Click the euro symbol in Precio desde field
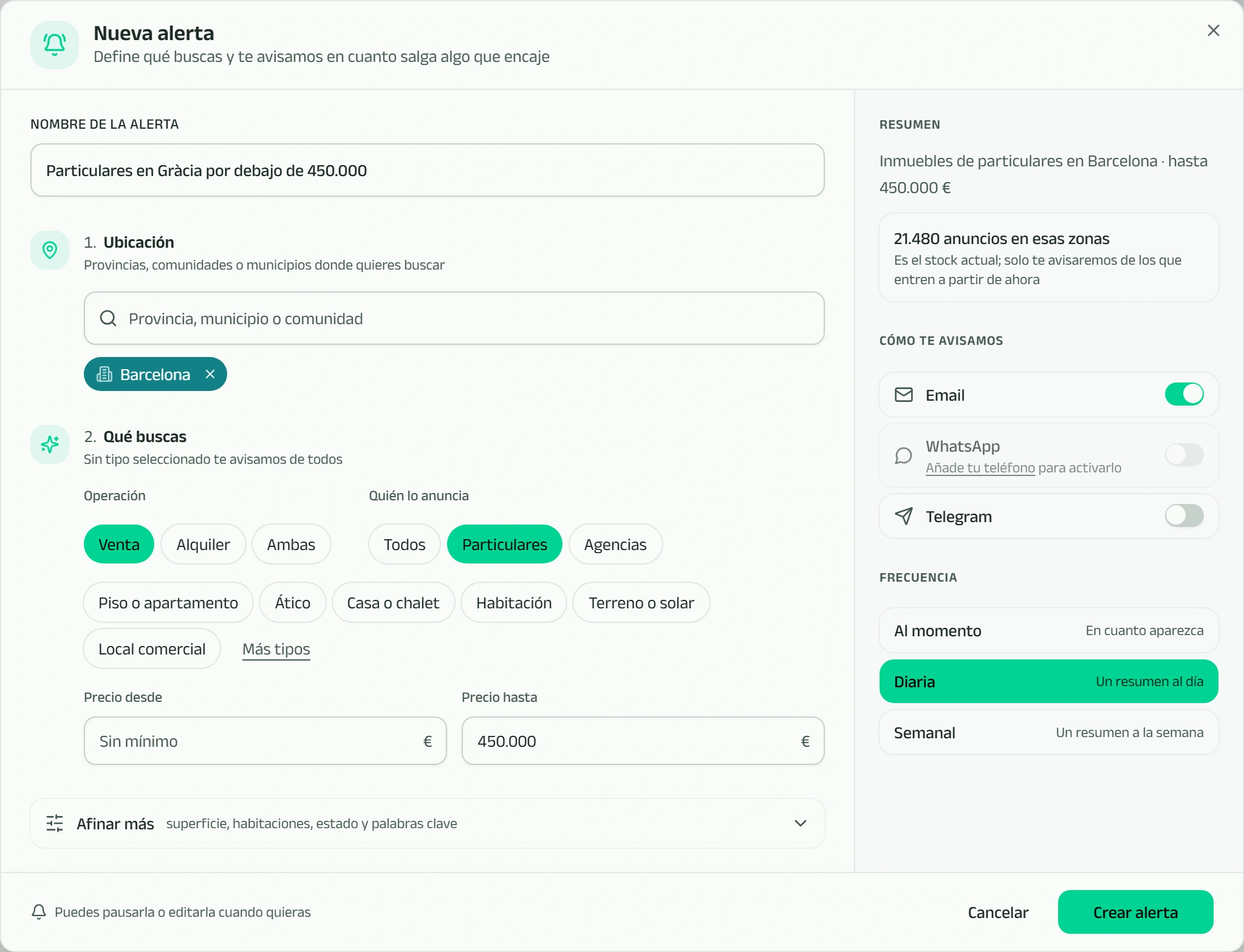This screenshot has width=1244, height=952. tap(428, 741)
